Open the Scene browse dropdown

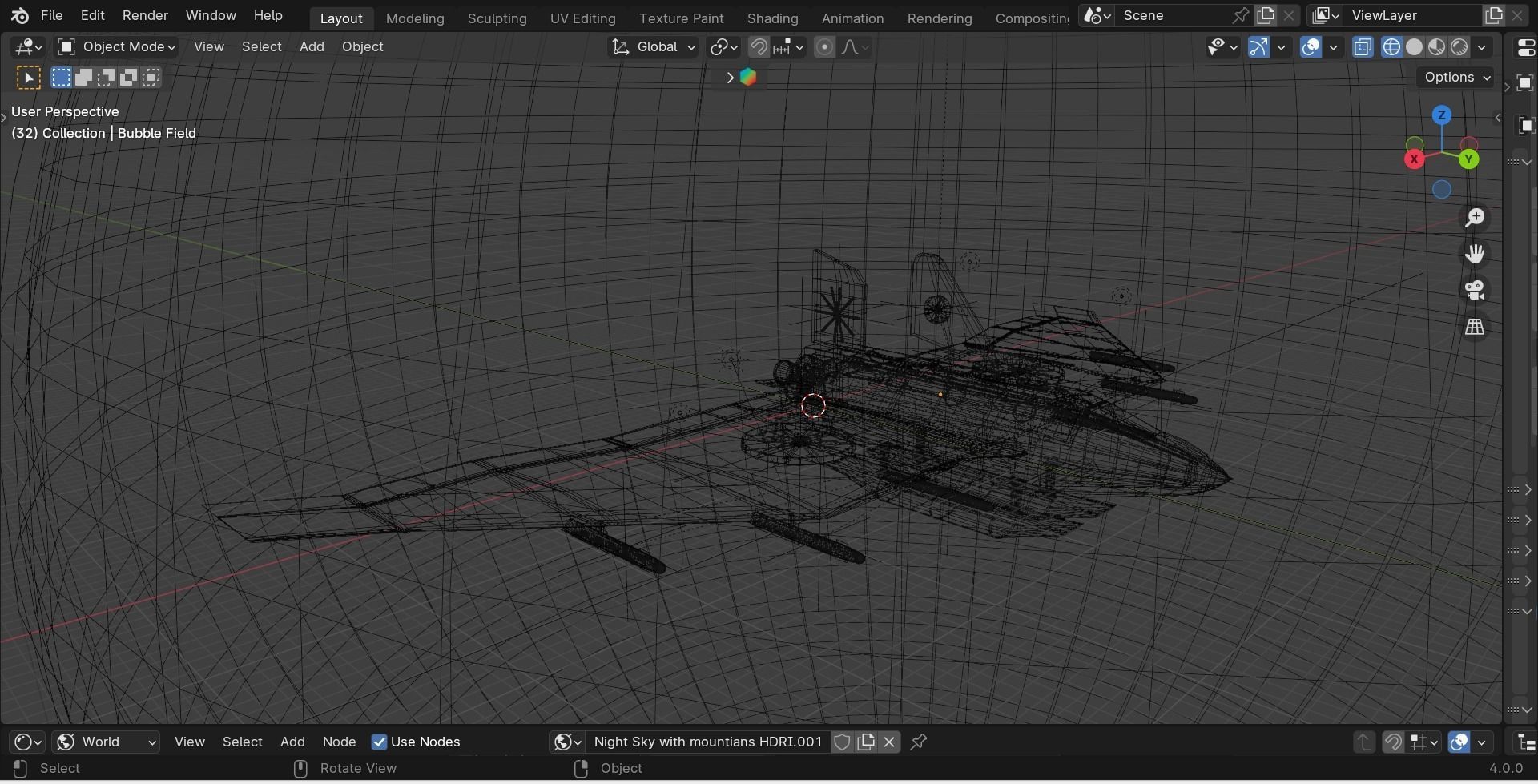pos(1096,15)
